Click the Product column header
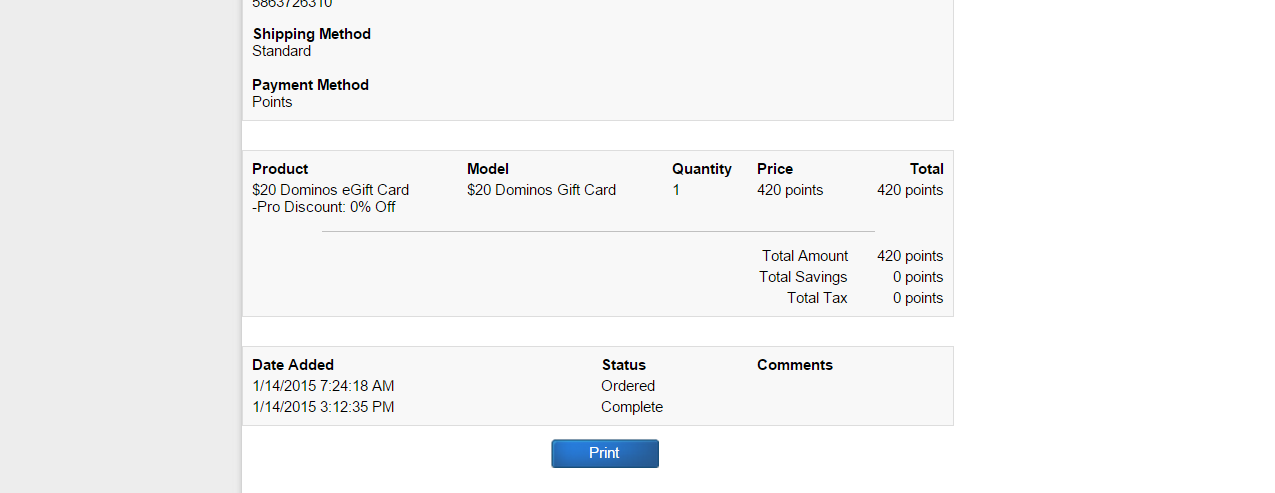The image size is (1275, 493). pos(280,169)
